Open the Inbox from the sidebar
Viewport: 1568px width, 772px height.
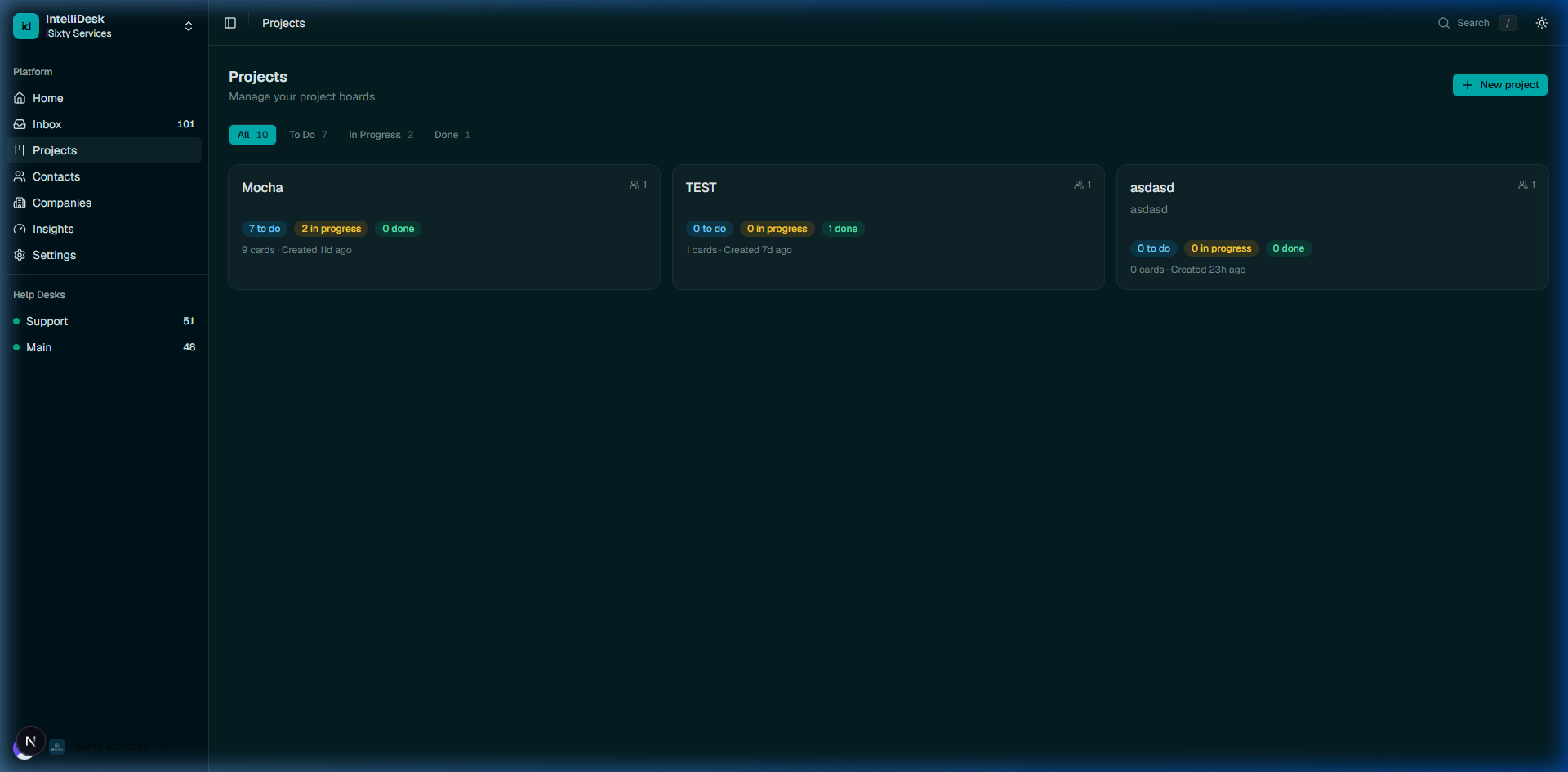pos(47,124)
